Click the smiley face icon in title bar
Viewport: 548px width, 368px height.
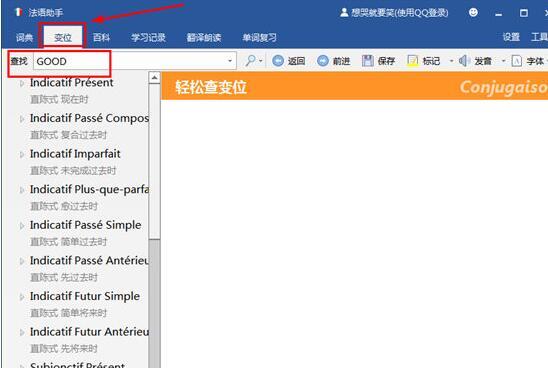[x=473, y=13]
